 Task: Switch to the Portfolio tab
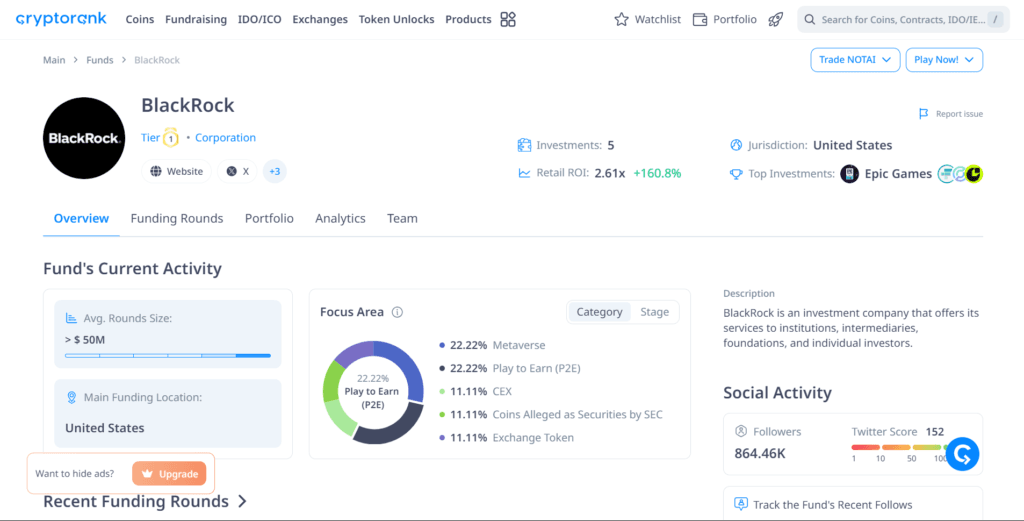pyautogui.click(x=269, y=219)
